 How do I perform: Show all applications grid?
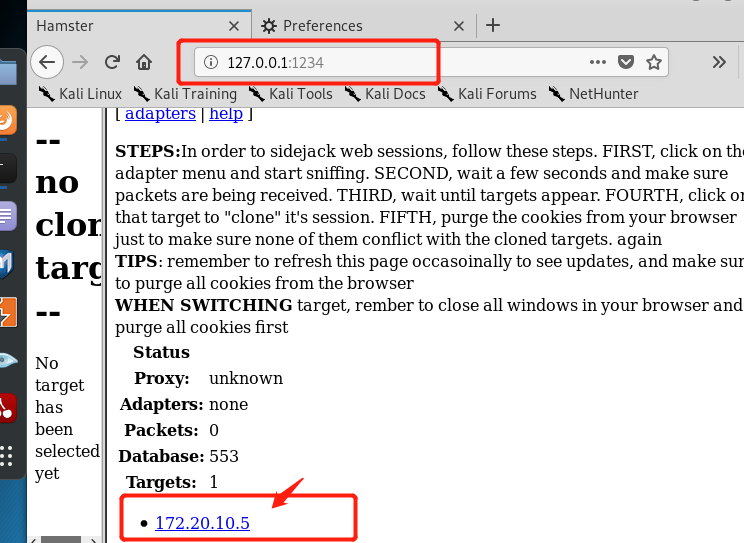6,456
